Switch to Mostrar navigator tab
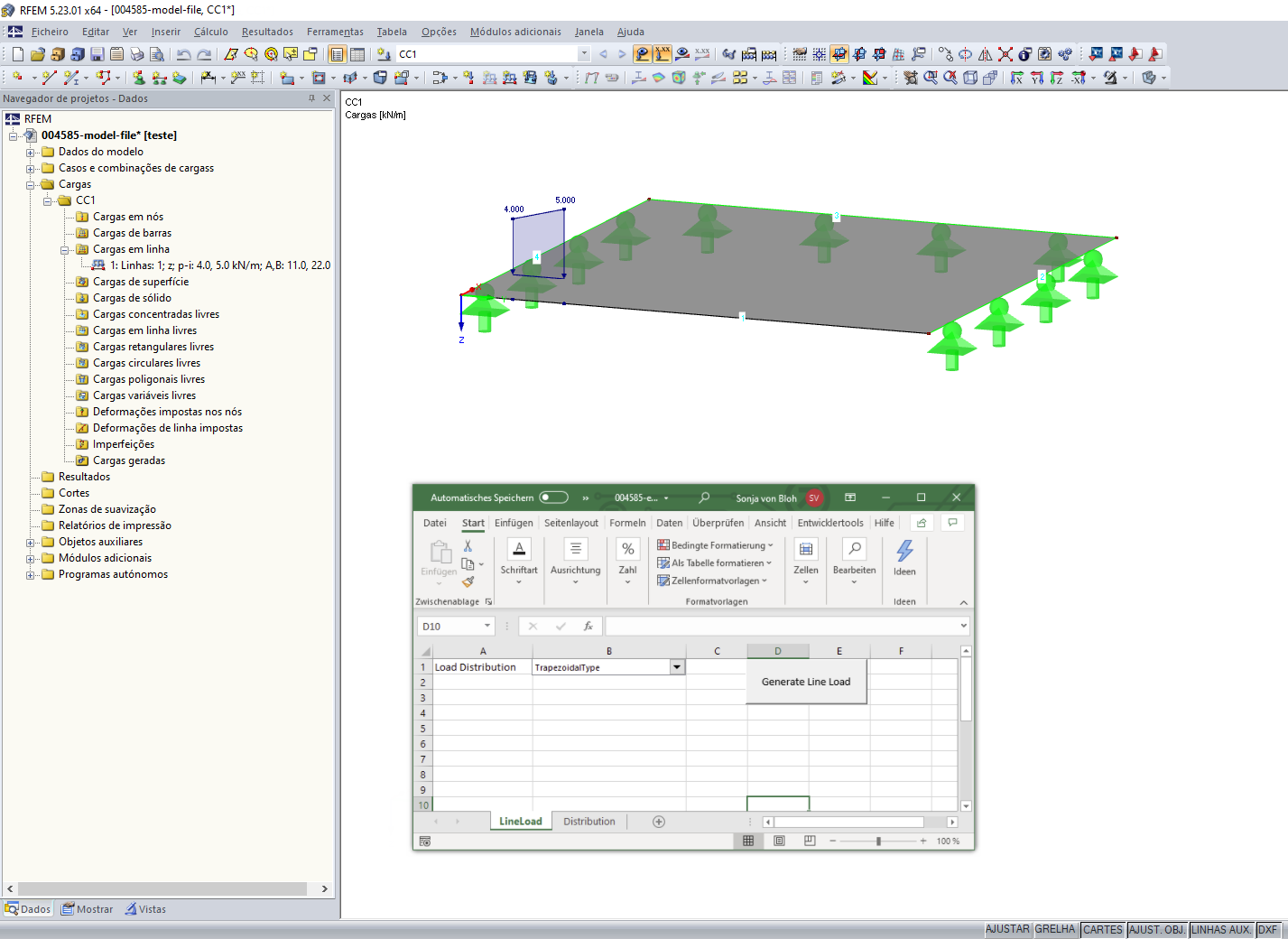Image resolution: width=1288 pixels, height=939 pixels. [88, 909]
